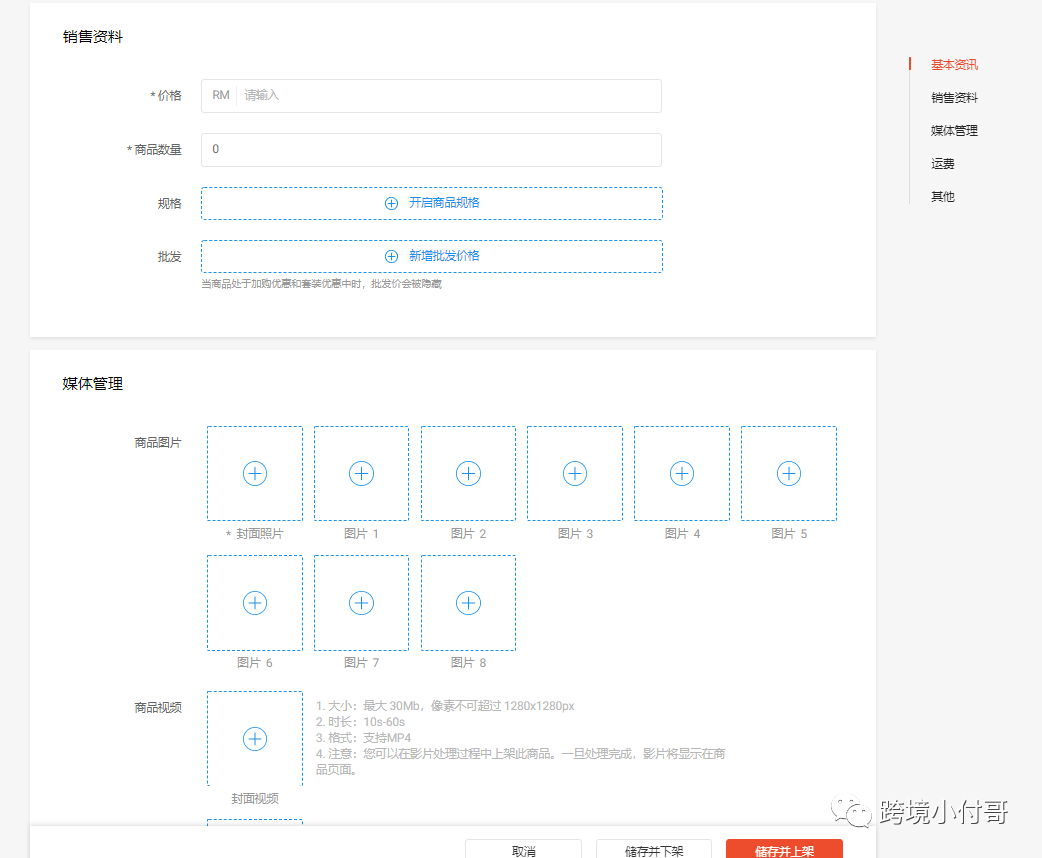Upload an image to 图片 3 slot
This screenshot has height=858, width=1042.
pos(575,474)
